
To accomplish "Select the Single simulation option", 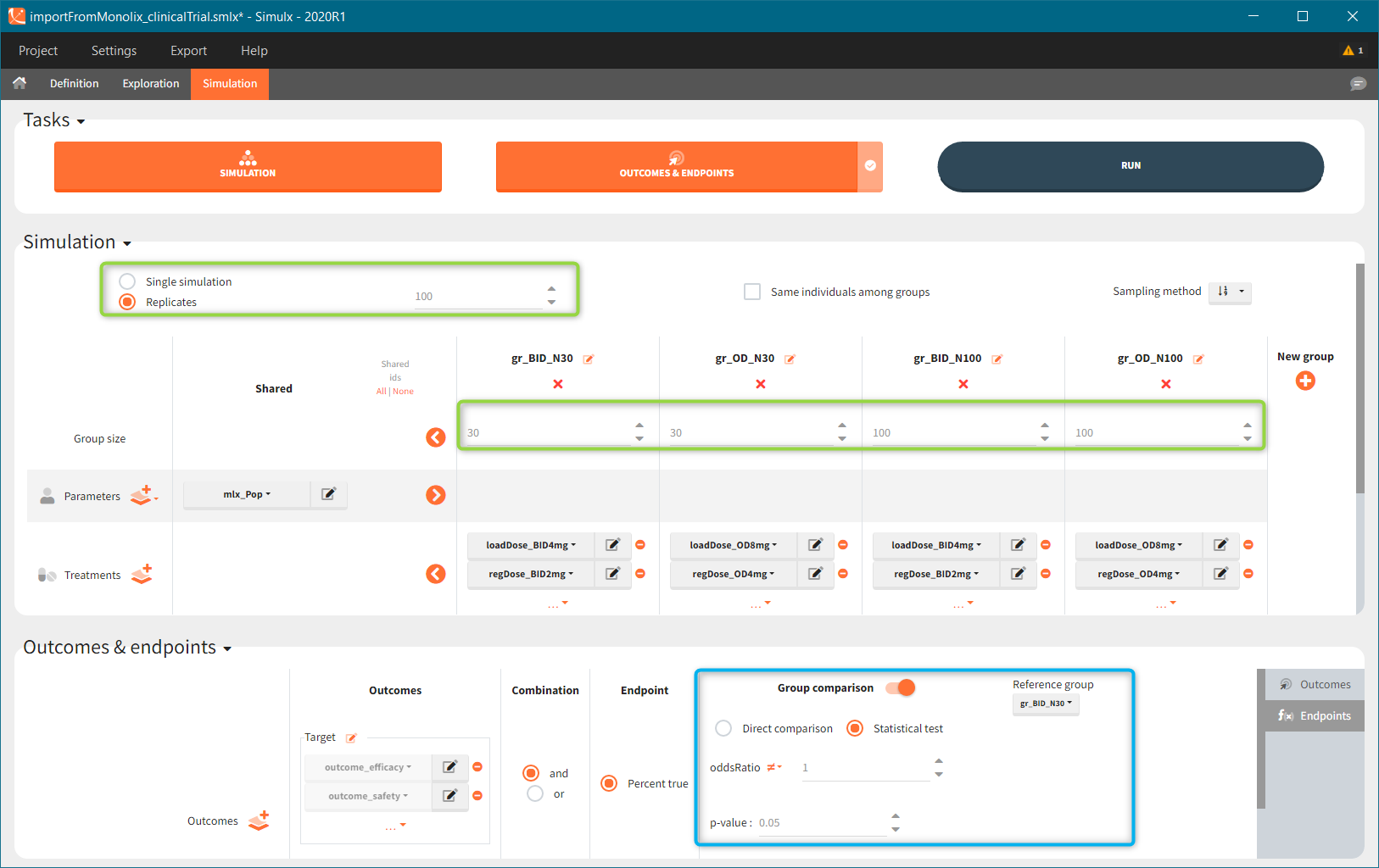I will [127, 281].
